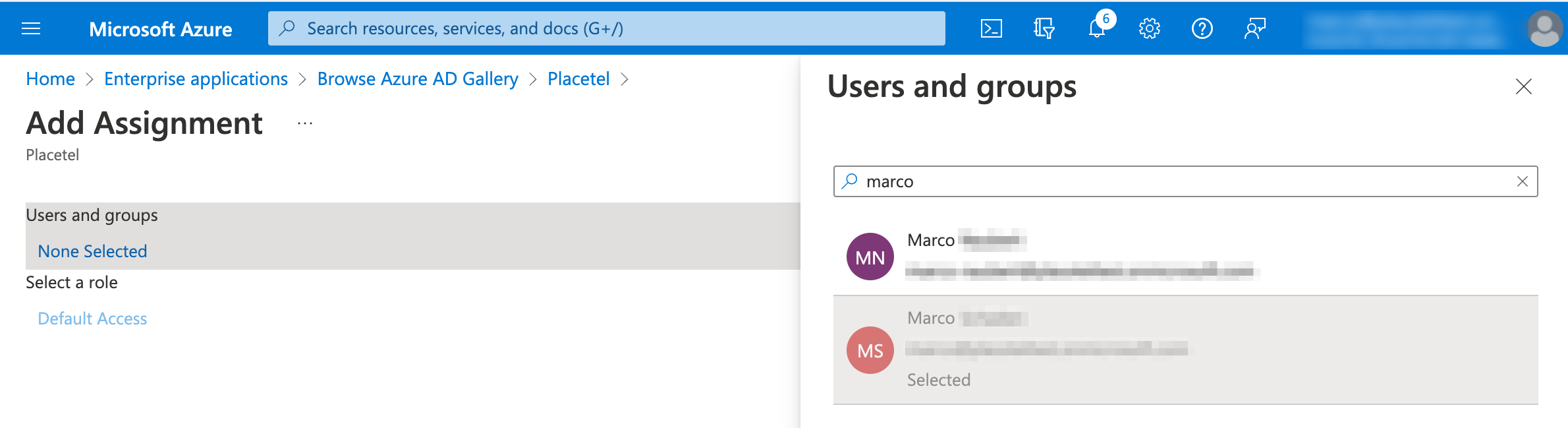Open the Help question mark icon
This screenshot has height=428, width=1568.
click(x=1202, y=28)
